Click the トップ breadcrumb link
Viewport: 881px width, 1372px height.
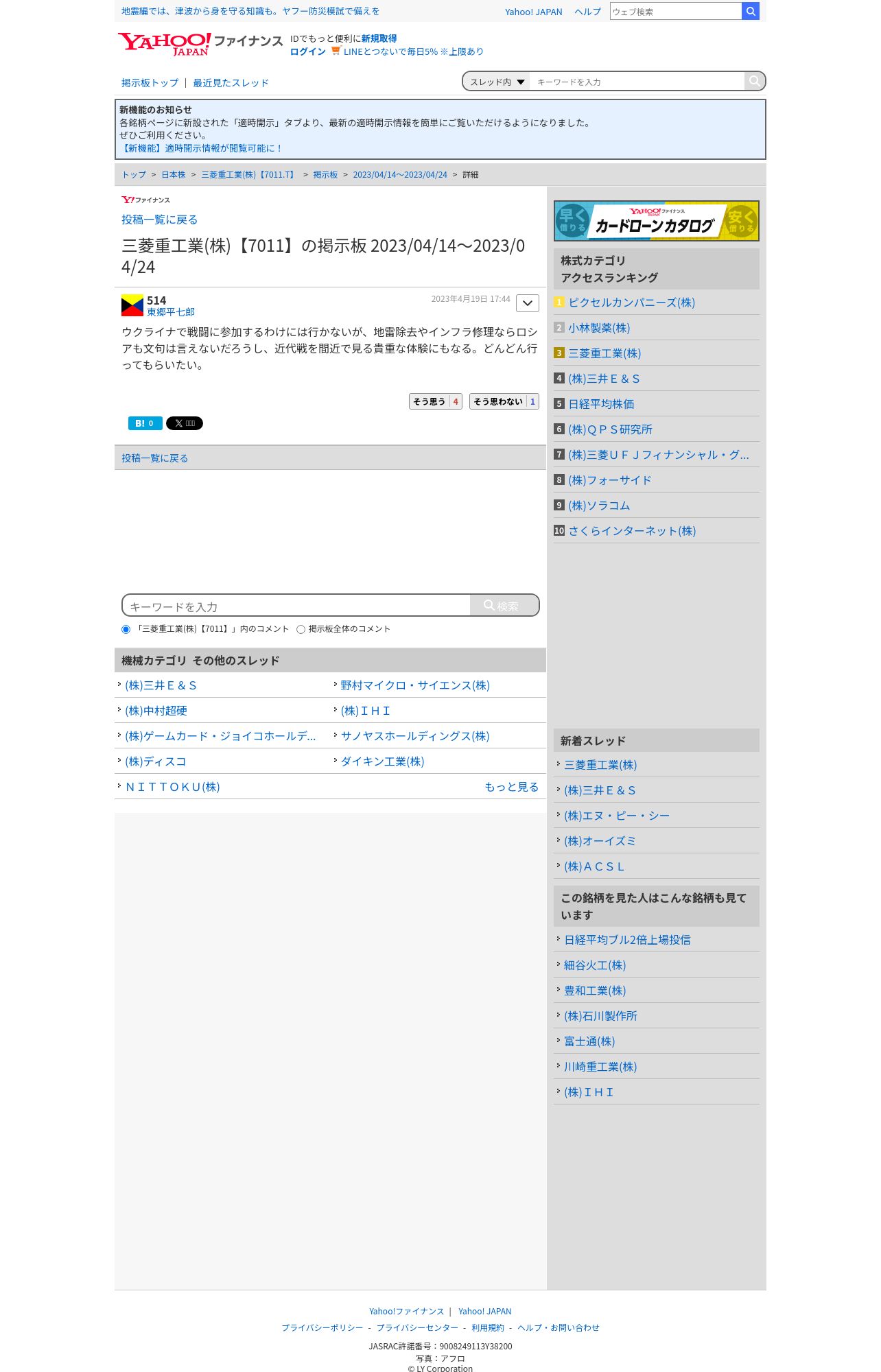(x=134, y=175)
